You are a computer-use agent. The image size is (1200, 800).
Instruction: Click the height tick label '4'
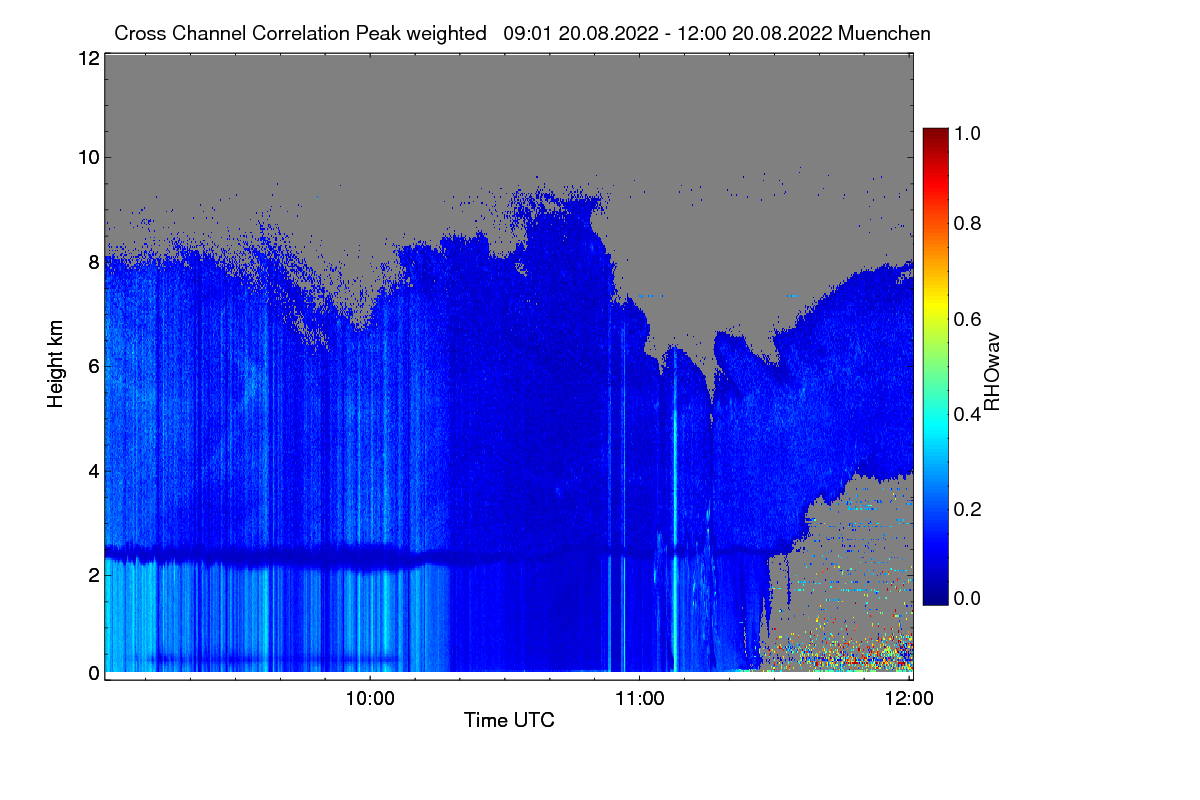(93, 470)
